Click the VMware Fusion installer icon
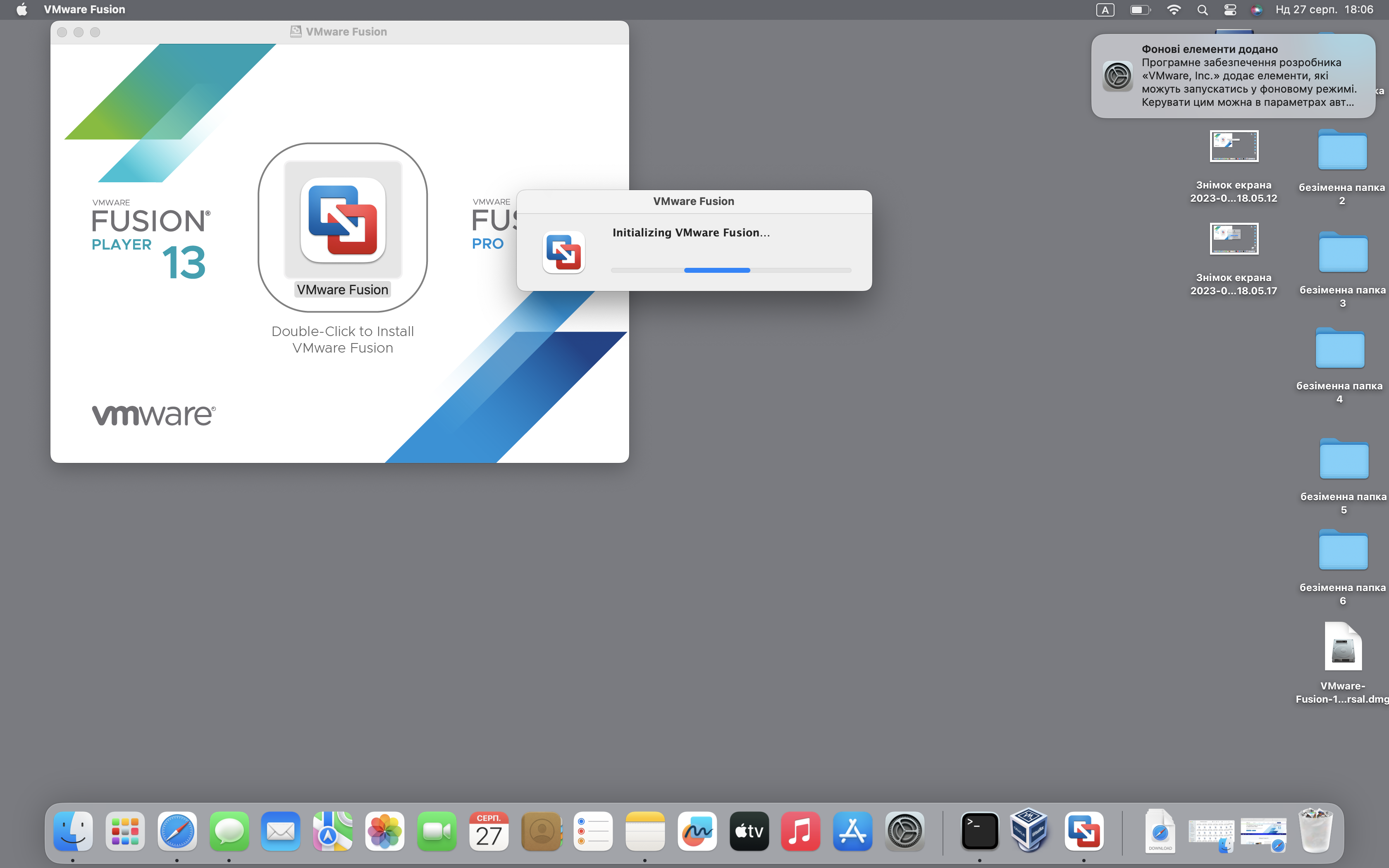 click(x=343, y=220)
